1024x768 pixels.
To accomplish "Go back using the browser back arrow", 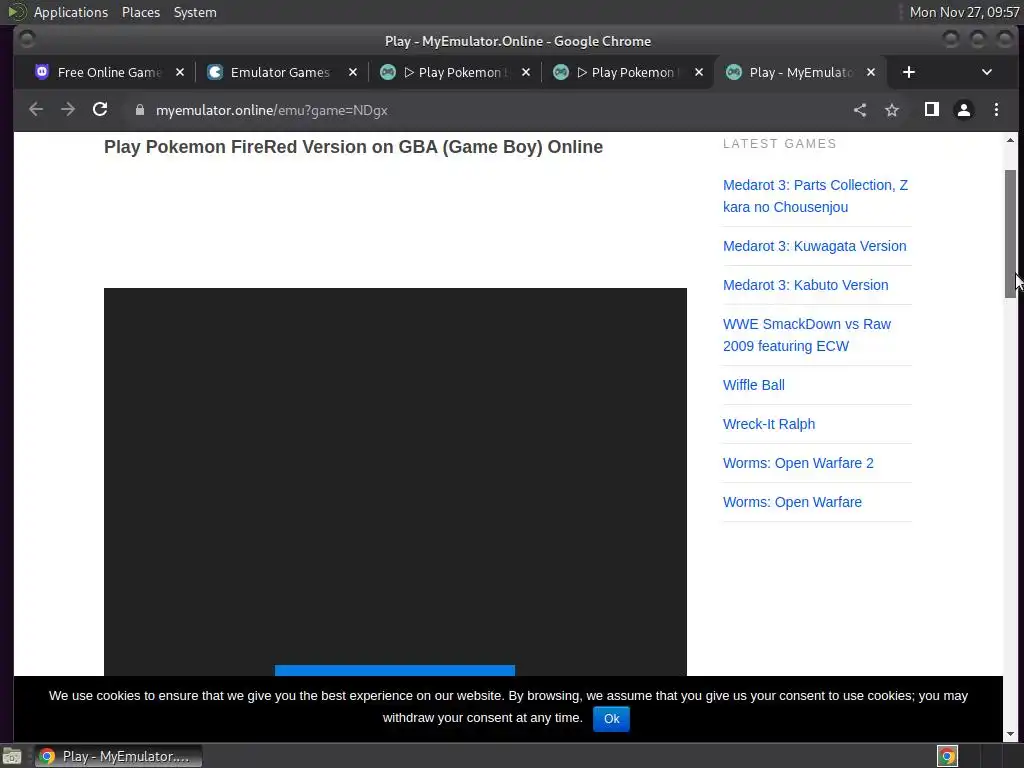I will click(x=36, y=110).
